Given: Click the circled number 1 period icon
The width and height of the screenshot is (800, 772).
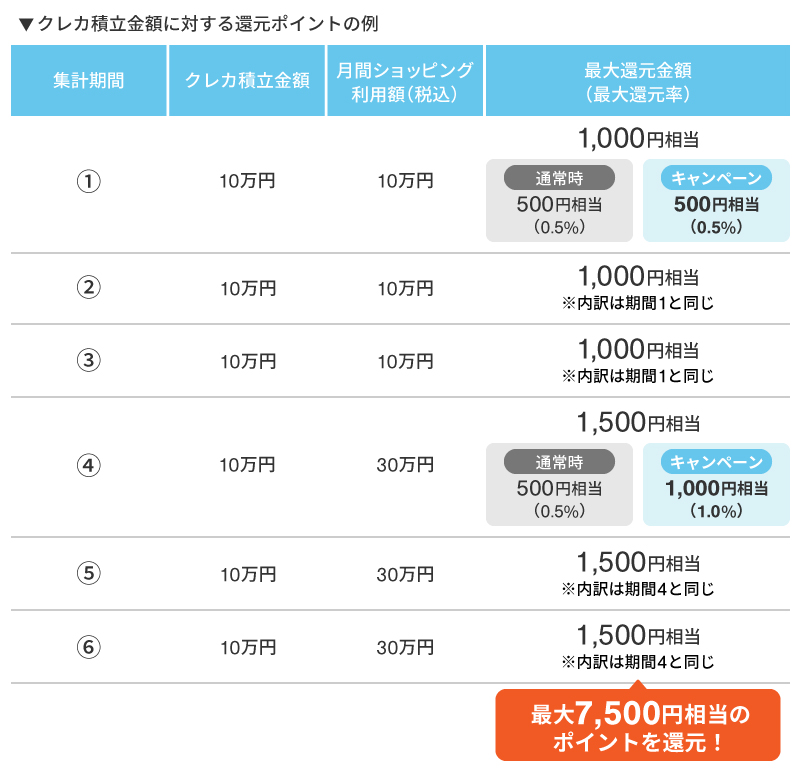Looking at the screenshot, I should tap(89, 181).
